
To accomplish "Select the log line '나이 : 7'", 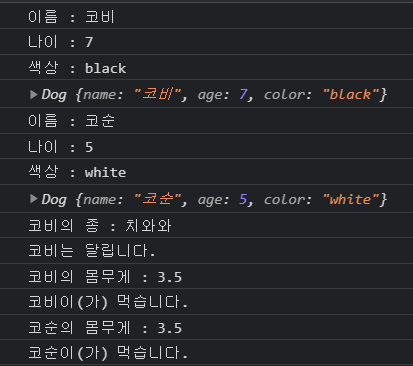I will click(61, 42).
